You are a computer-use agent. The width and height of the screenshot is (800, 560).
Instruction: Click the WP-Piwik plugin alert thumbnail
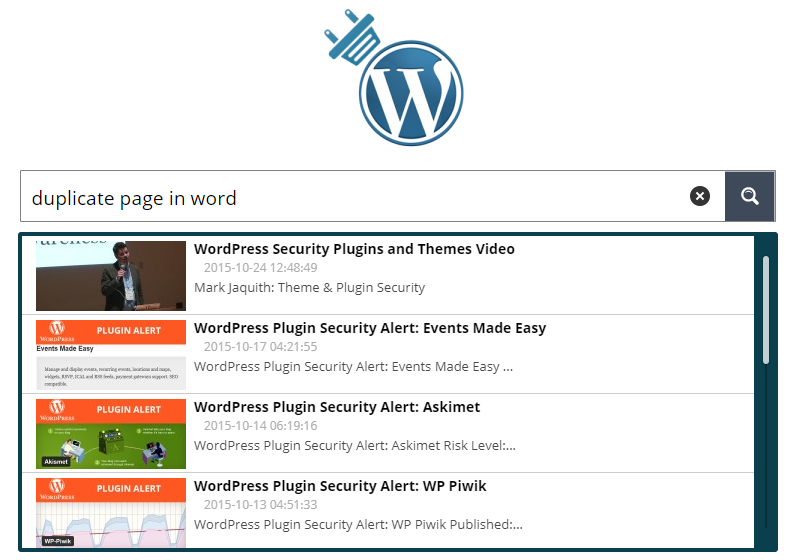coord(111,513)
